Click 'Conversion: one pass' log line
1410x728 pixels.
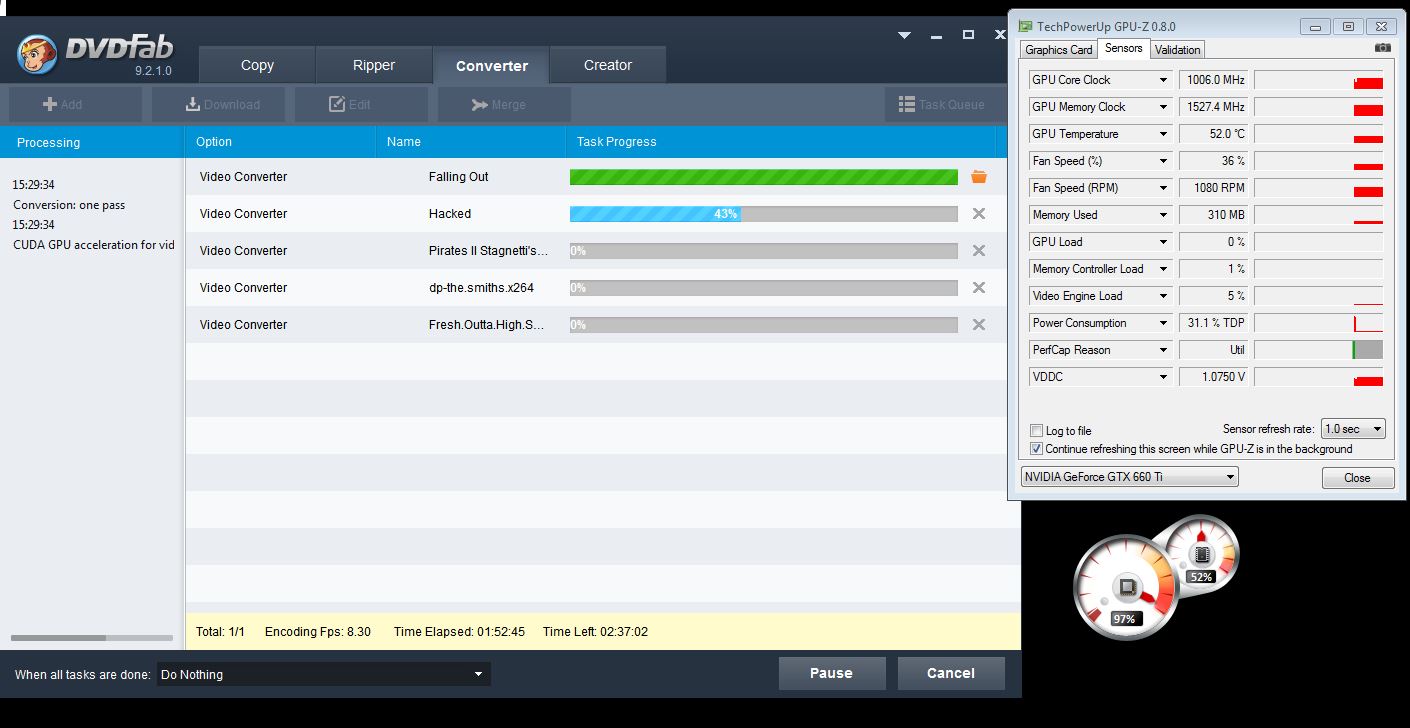pyautogui.click(x=69, y=205)
